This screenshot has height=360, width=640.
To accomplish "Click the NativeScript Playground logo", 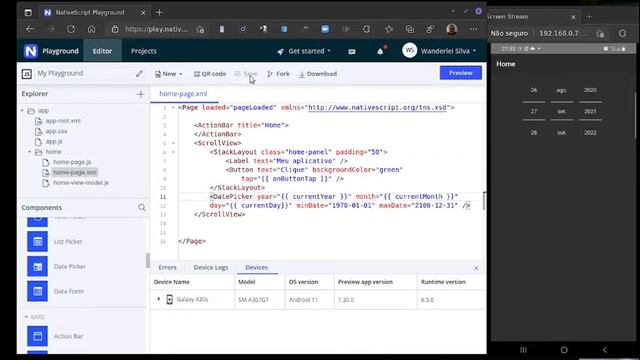I will [x=31, y=51].
